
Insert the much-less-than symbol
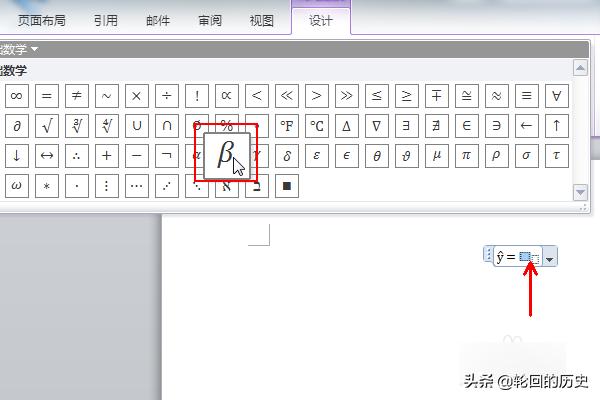point(287,96)
